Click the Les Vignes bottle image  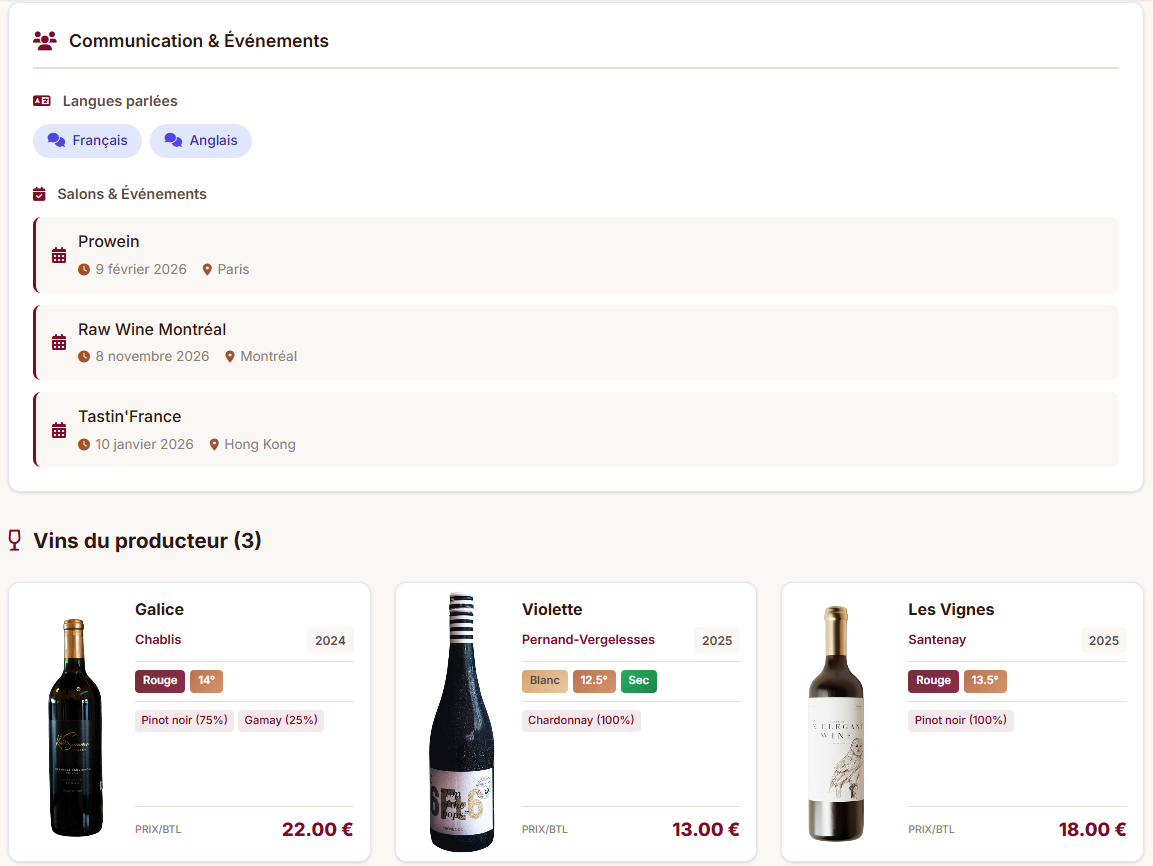(836, 722)
